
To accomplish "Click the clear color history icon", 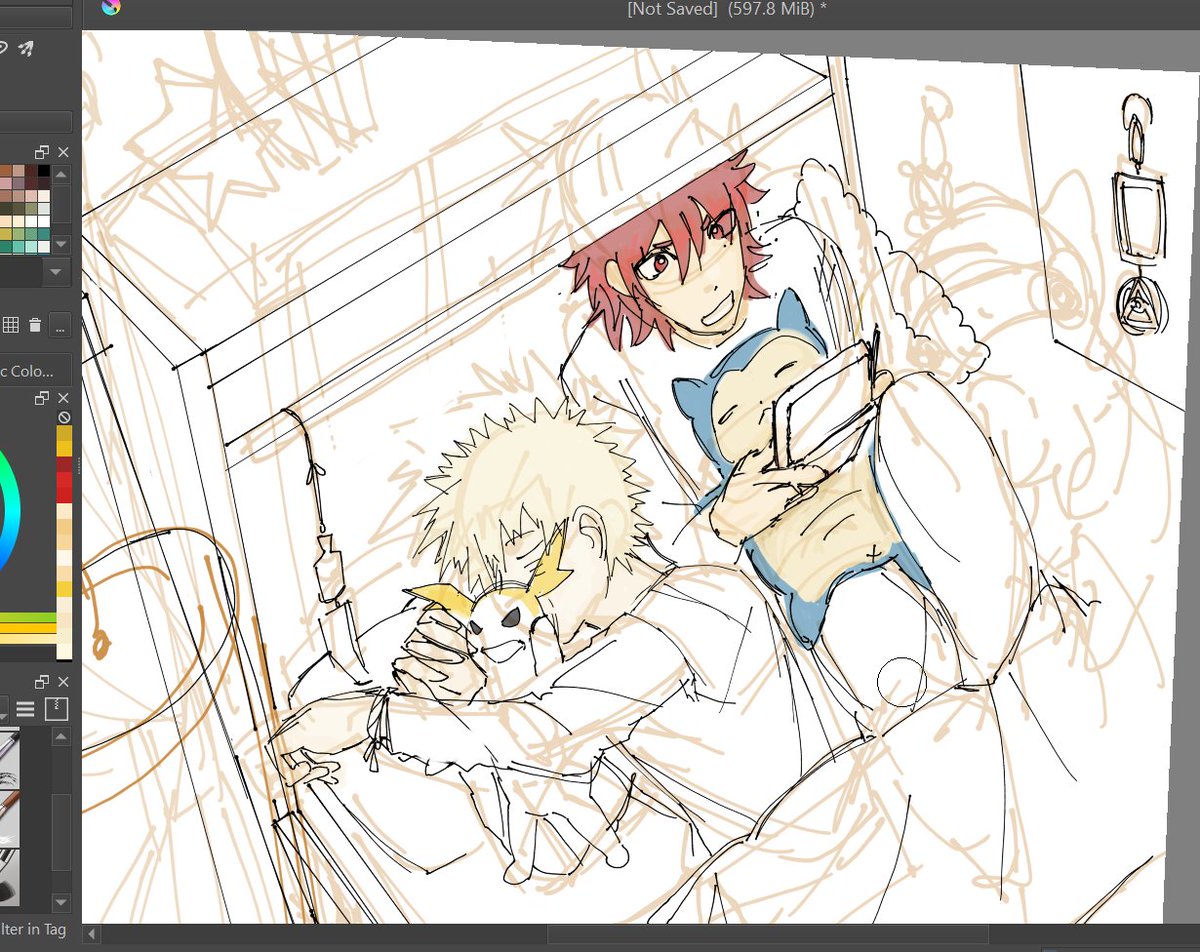I will 64,417.
